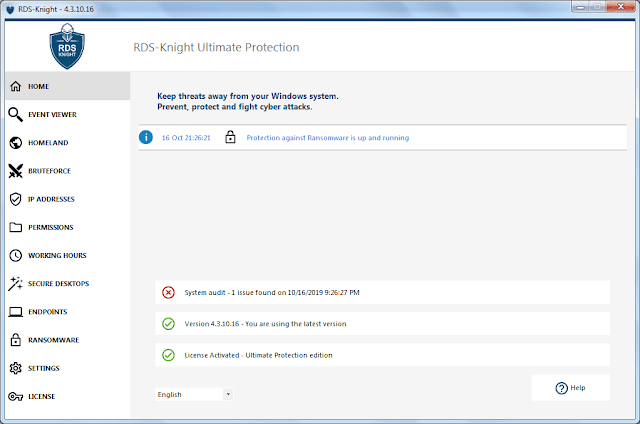Select the ENDPOINTS menu label
The height and width of the screenshot is (424, 640).
coord(48,312)
